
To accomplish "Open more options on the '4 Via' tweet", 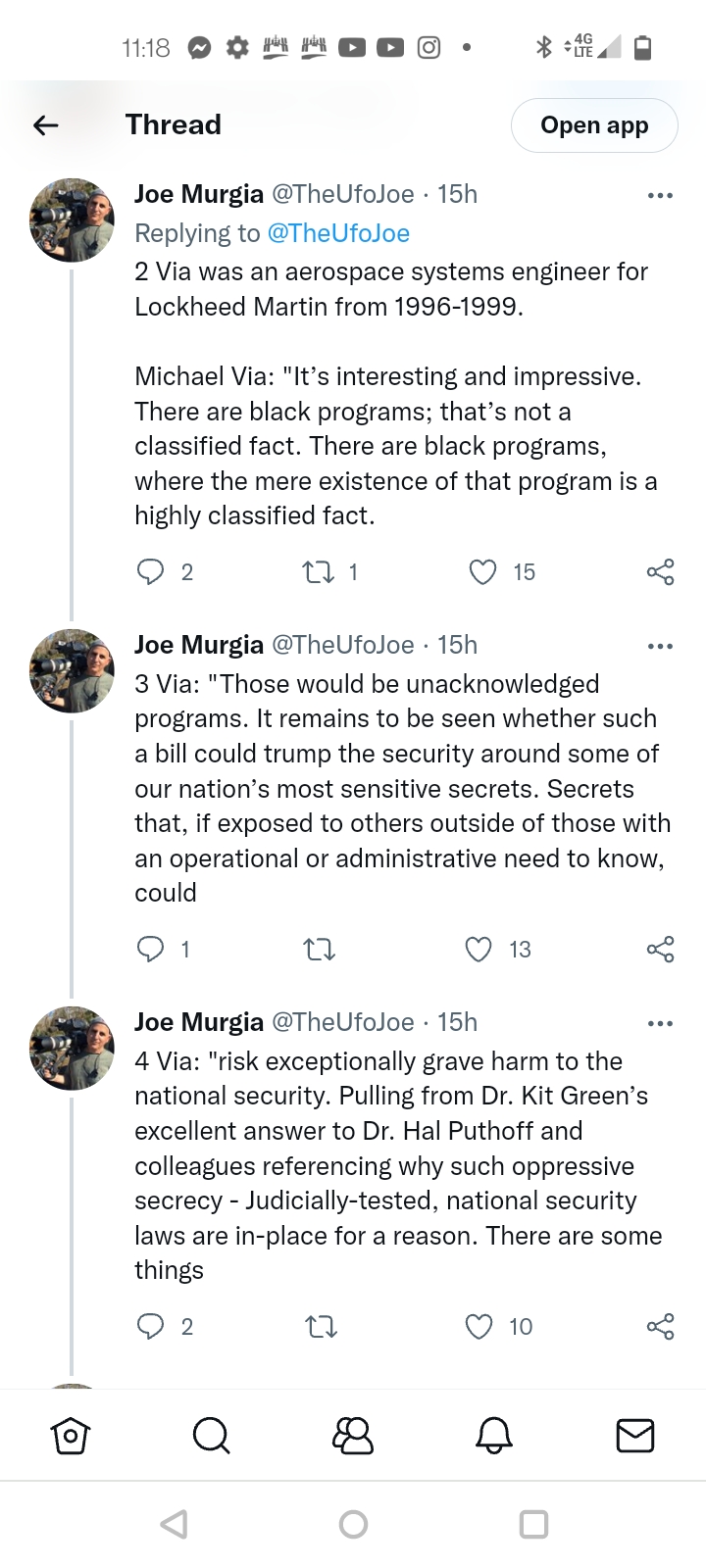I will pos(660,1023).
